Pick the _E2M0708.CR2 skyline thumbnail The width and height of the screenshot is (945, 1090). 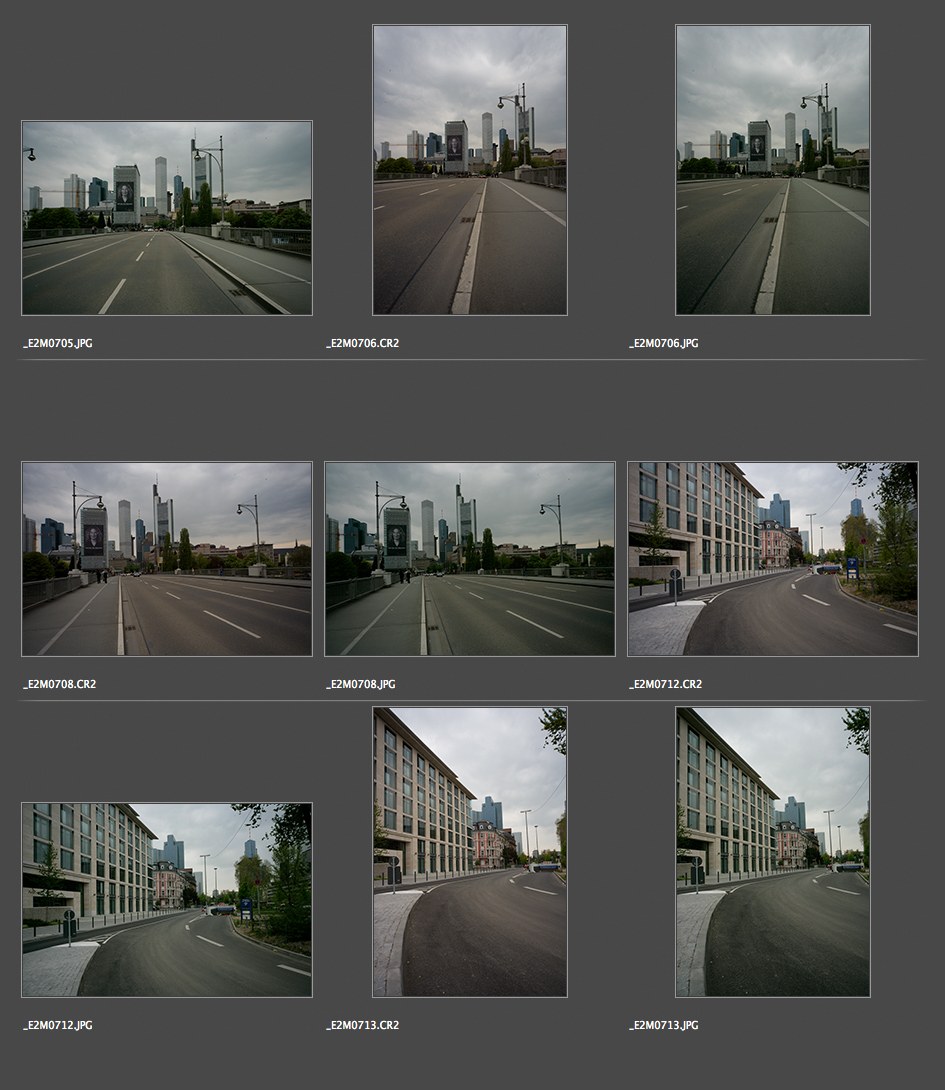(167, 559)
